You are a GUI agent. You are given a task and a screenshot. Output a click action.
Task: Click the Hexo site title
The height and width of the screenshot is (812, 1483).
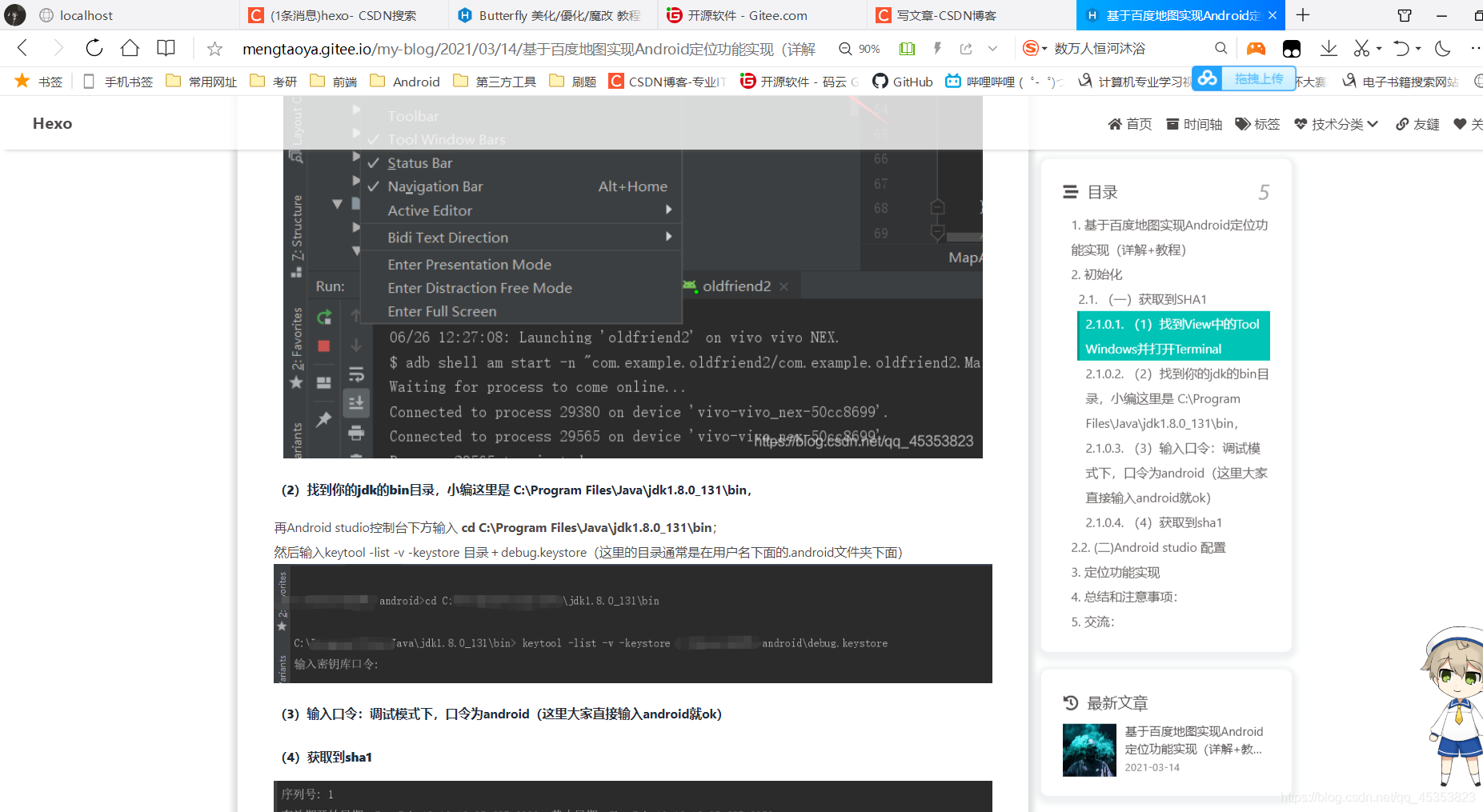(x=53, y=123)
